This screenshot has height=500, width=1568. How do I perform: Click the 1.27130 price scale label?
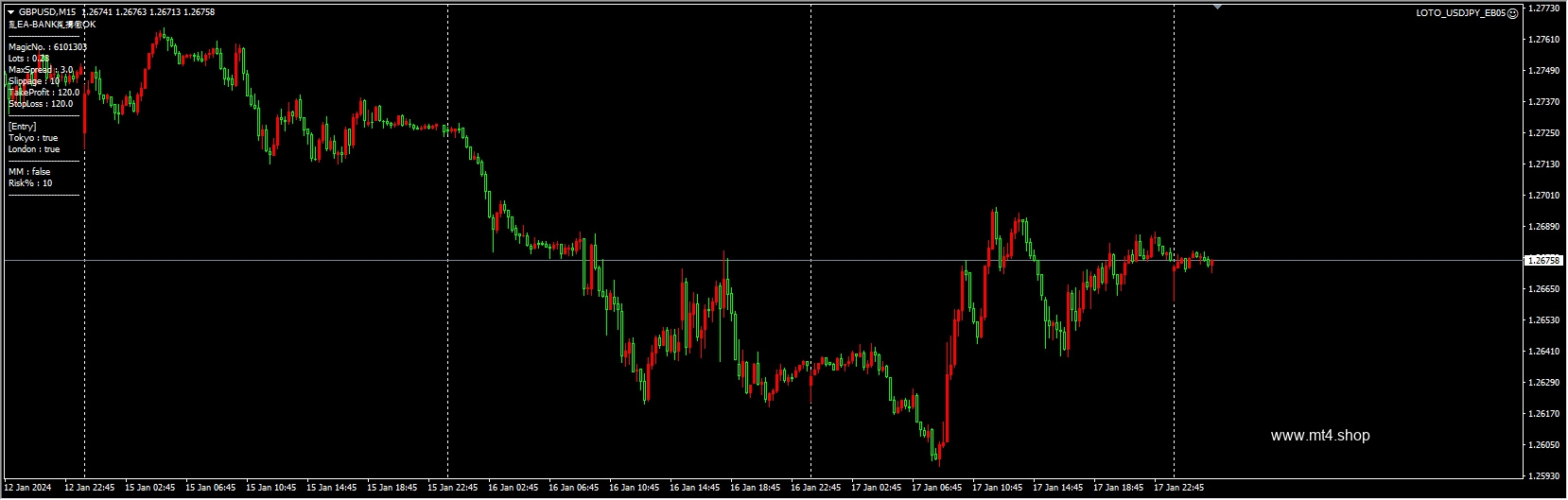click(x=1543, y=164)
